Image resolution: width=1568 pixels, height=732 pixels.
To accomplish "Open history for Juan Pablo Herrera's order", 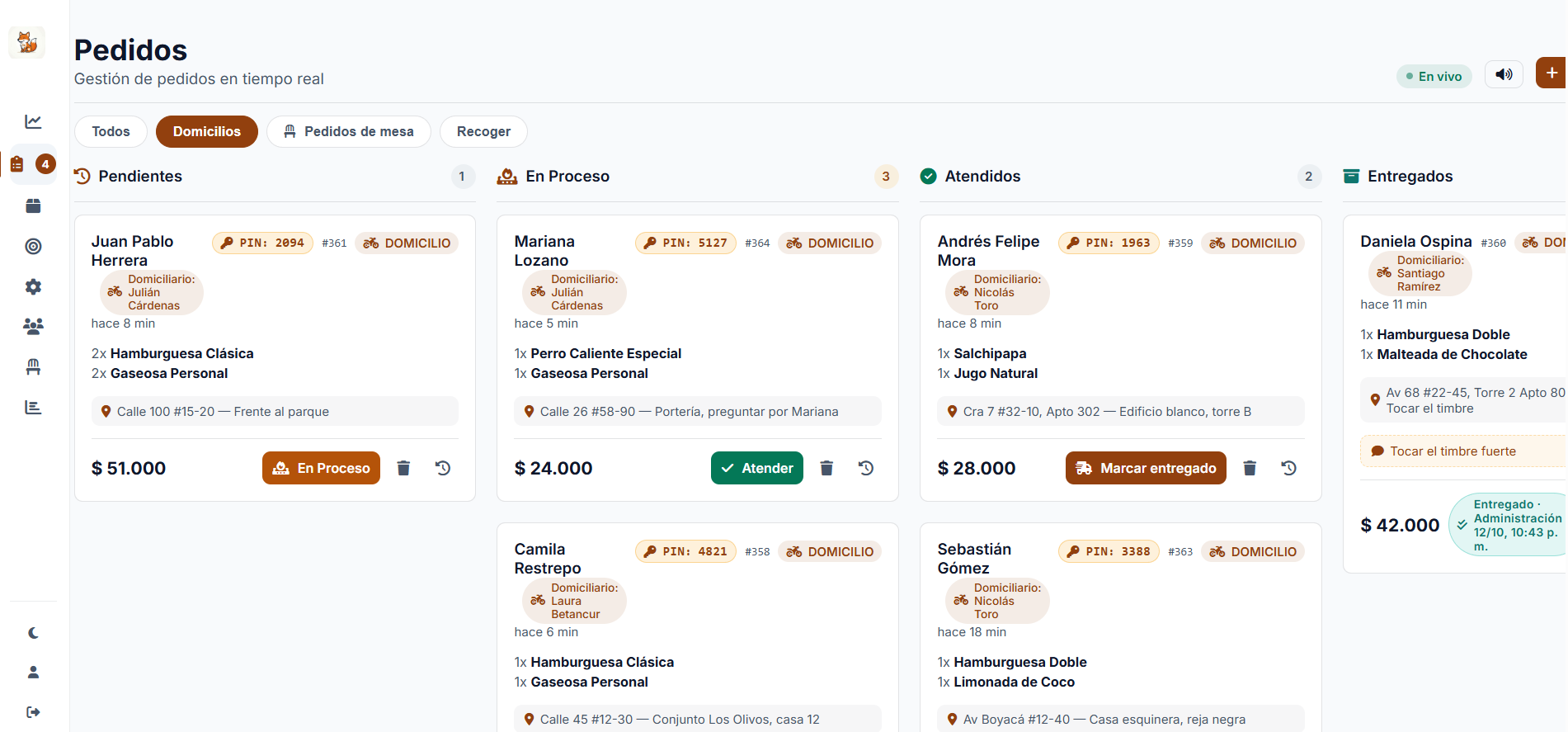I will (443, 468).
